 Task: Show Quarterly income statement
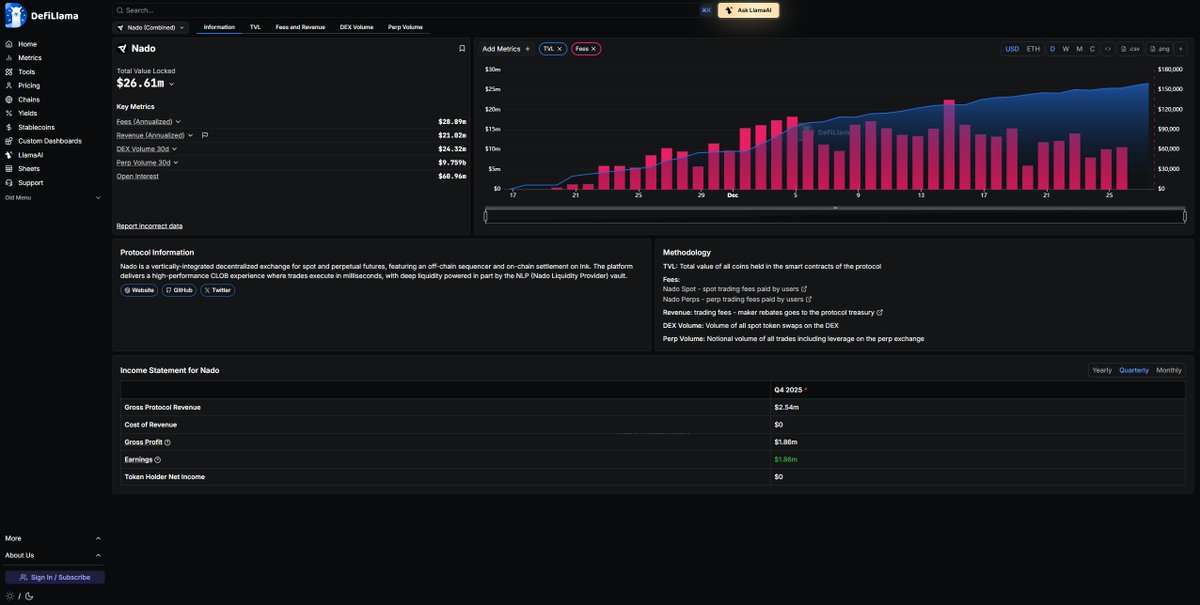tap(1134, 370)
